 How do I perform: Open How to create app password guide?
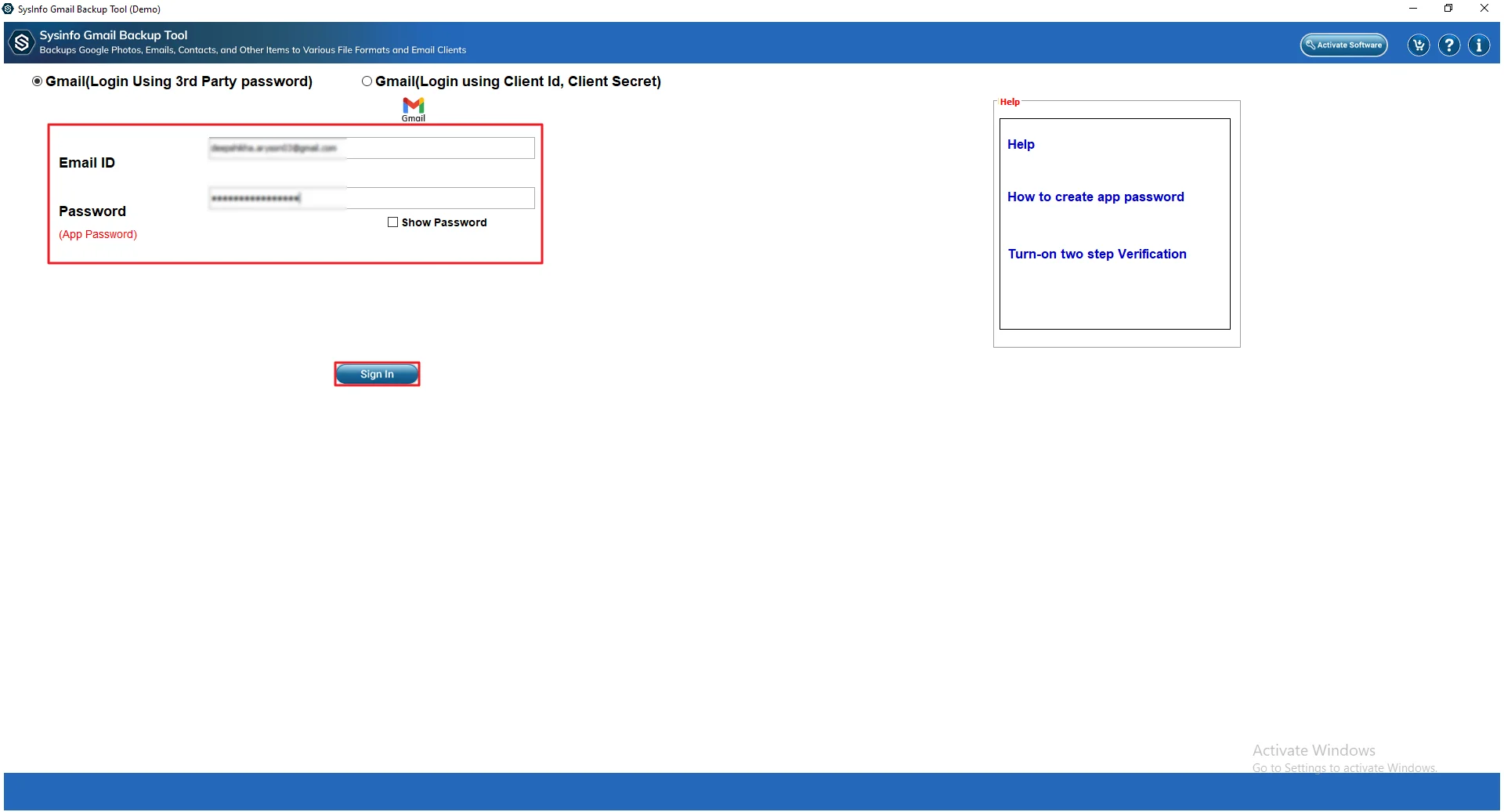click(1096, 197)
